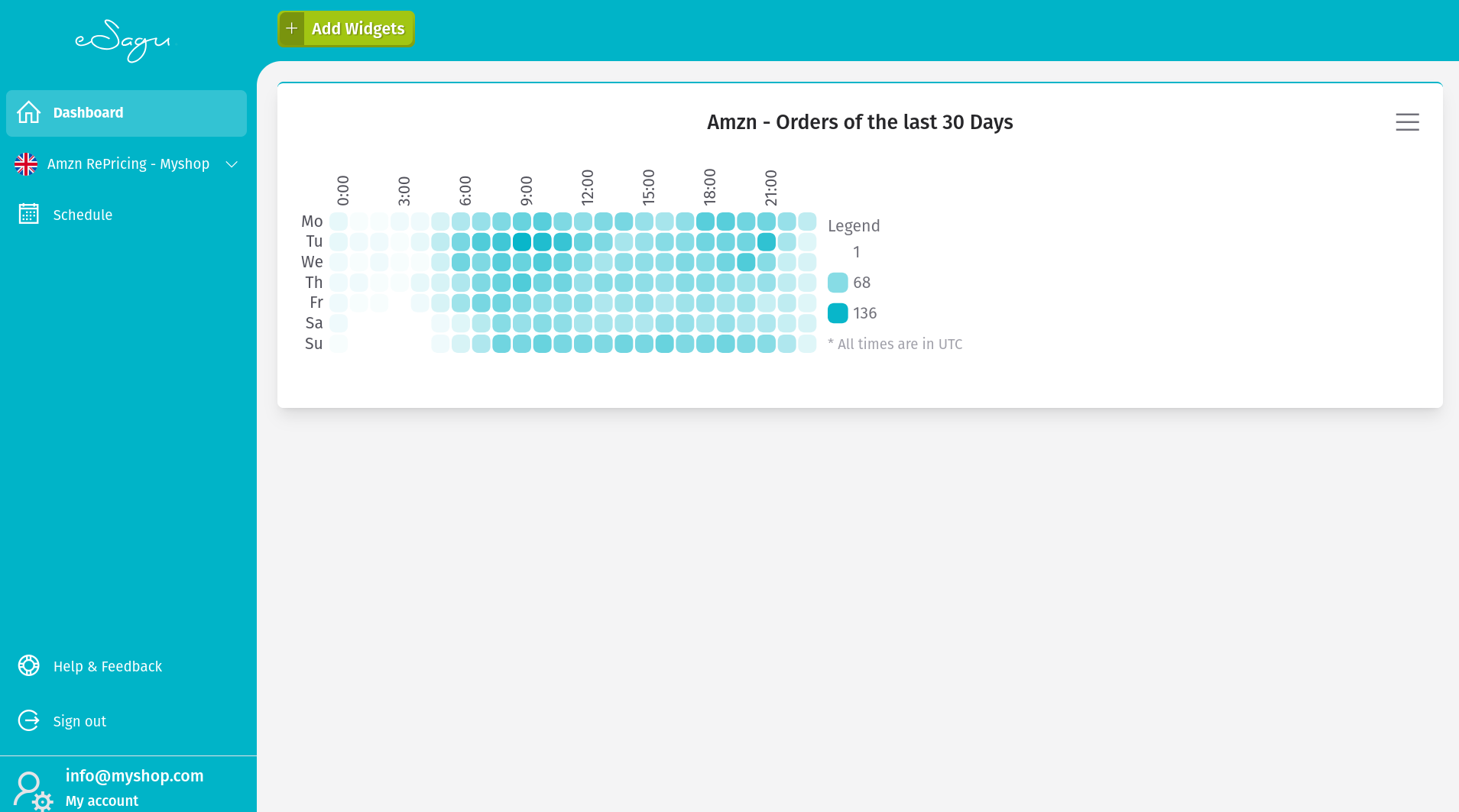Click the Tu row label

[x=314, y=241]
